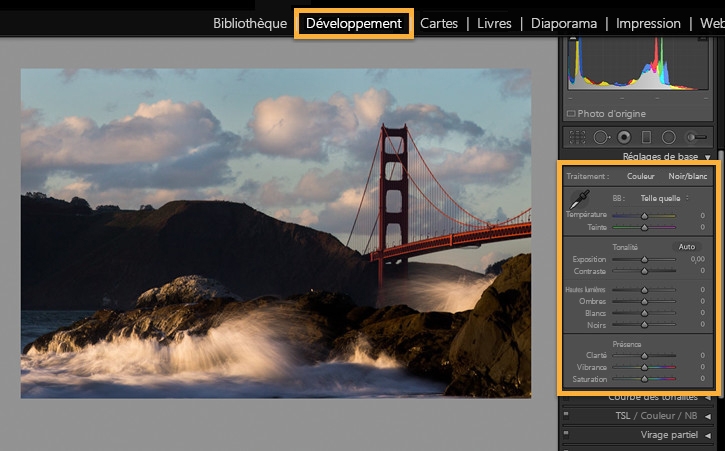725x451 pixels.
Task: Switch to the Impression module
Action: (x=648, y=23)
